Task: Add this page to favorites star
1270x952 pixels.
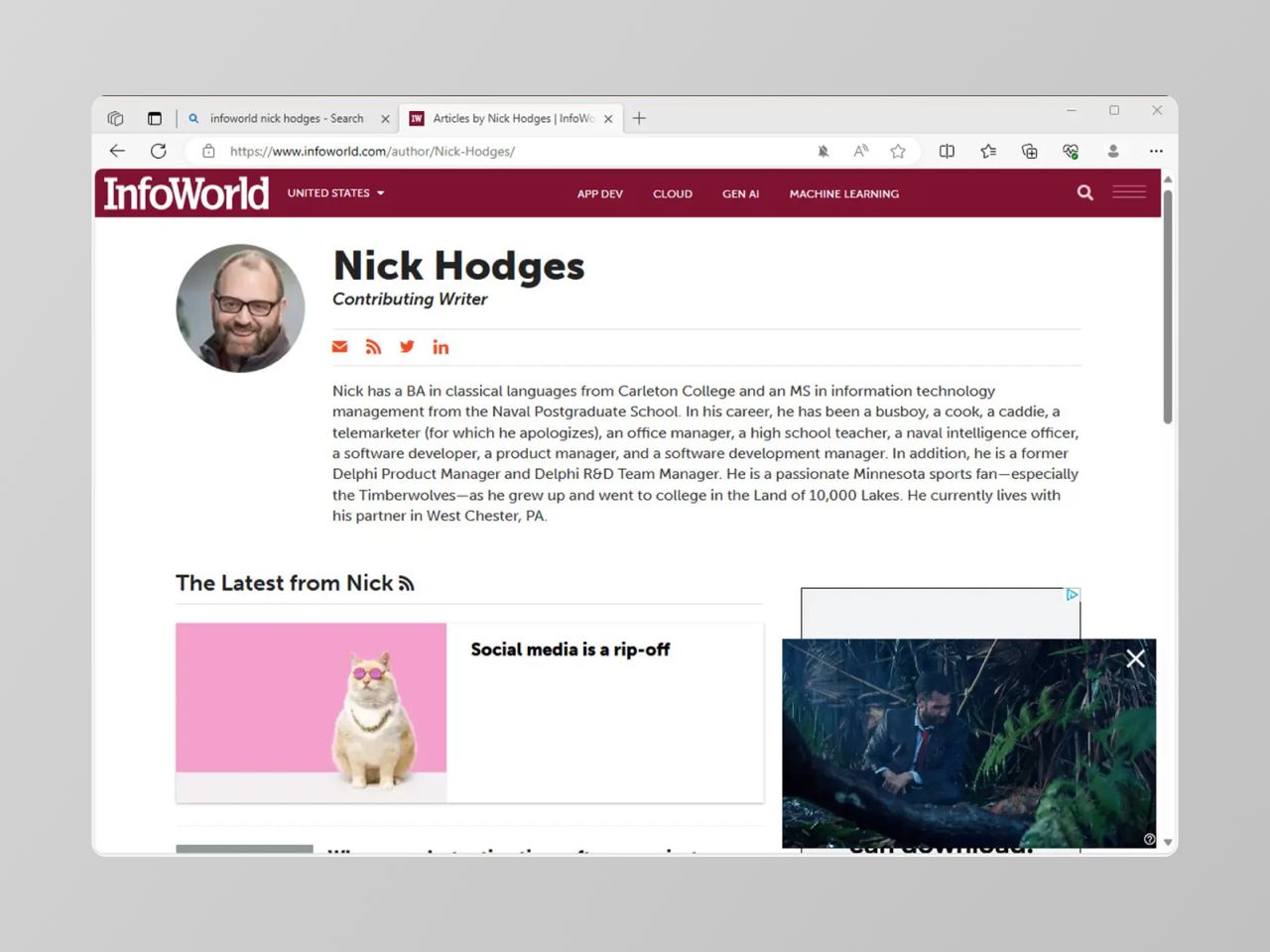Action: tap(898, 151)
